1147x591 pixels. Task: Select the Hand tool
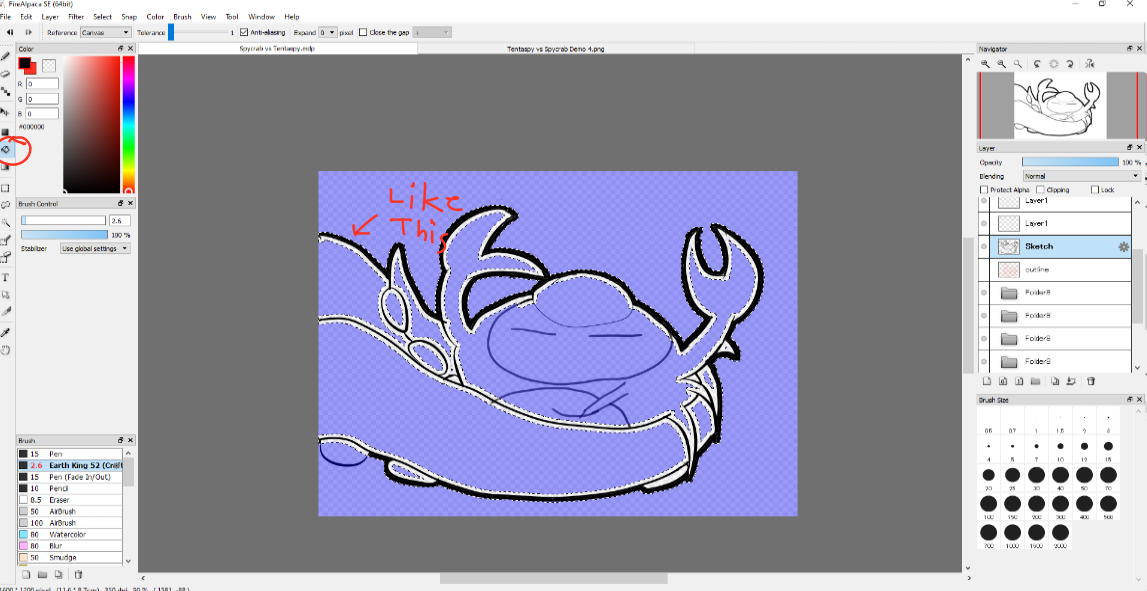(x=5, y=350)
